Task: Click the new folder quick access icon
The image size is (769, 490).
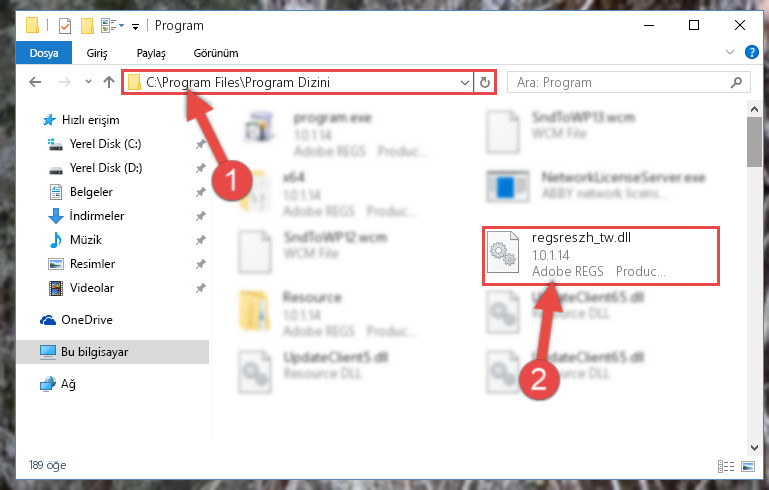Action: click(x=87, y=26)
